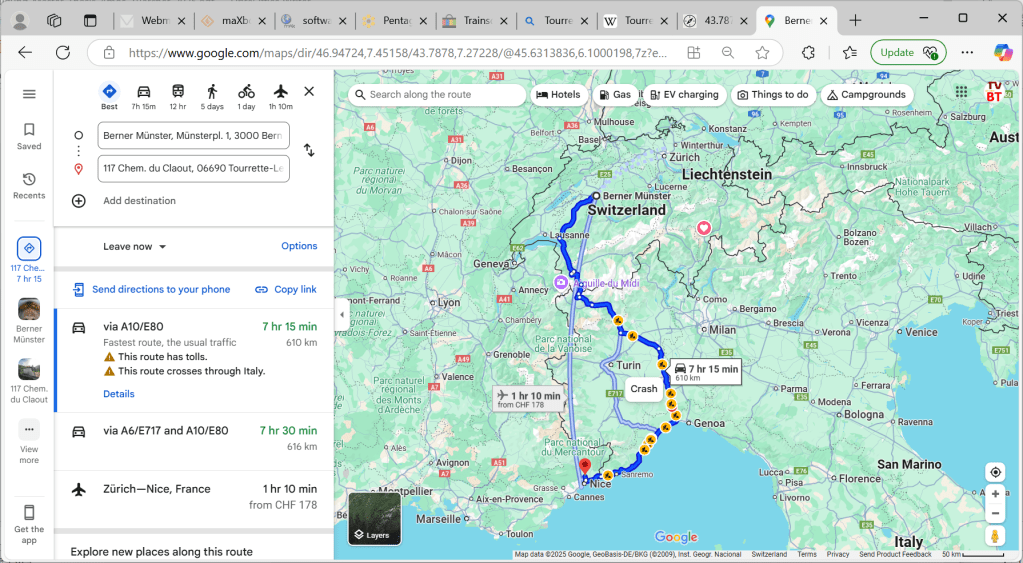Open Details for the A10/E80 route
This screenshot has width=1023, height=563.
click(118, 394)
